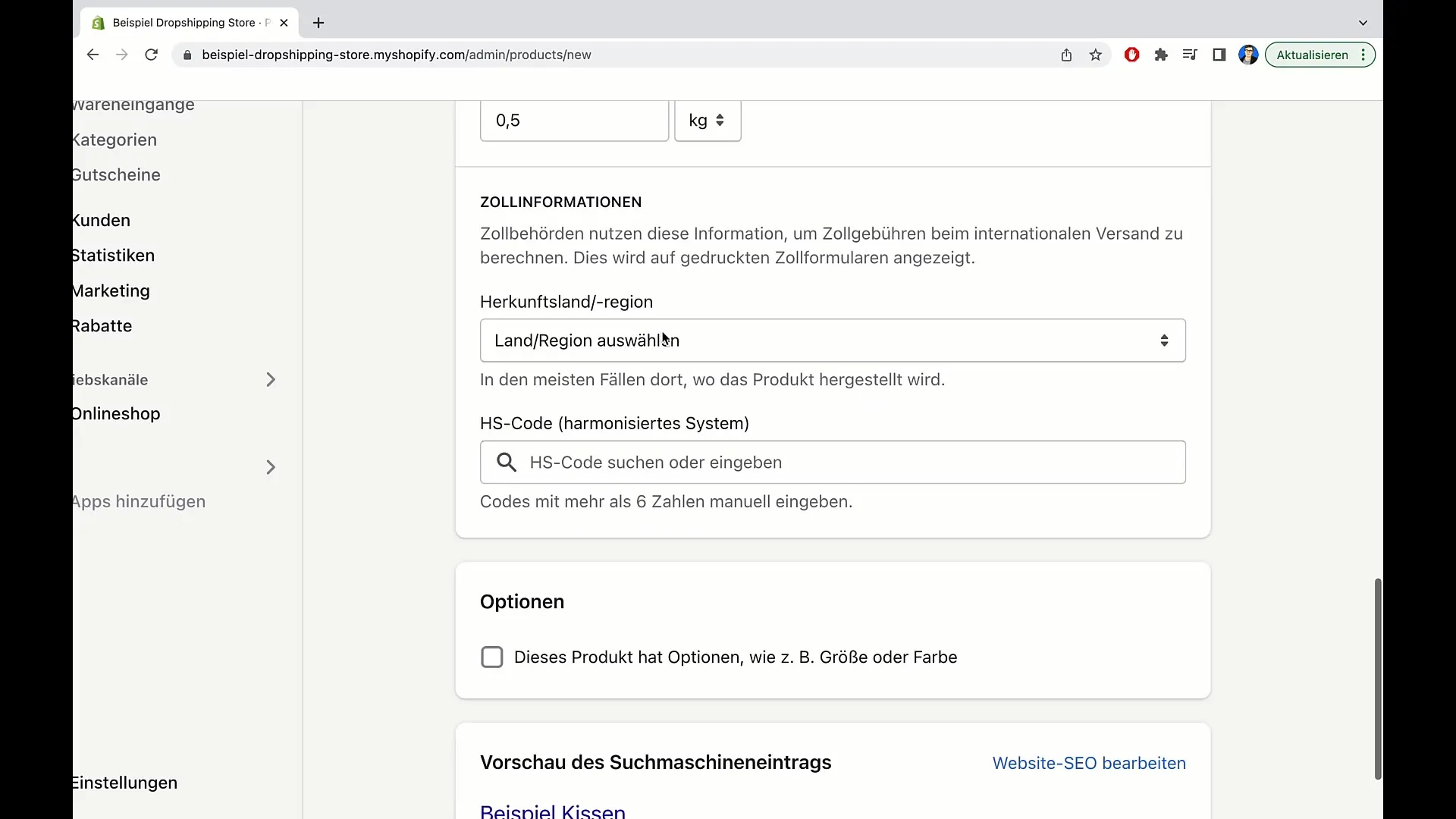Open the kg weight unit dropdown
Viewport: 1456px width, 819px height.
click(x=708, y=121)
